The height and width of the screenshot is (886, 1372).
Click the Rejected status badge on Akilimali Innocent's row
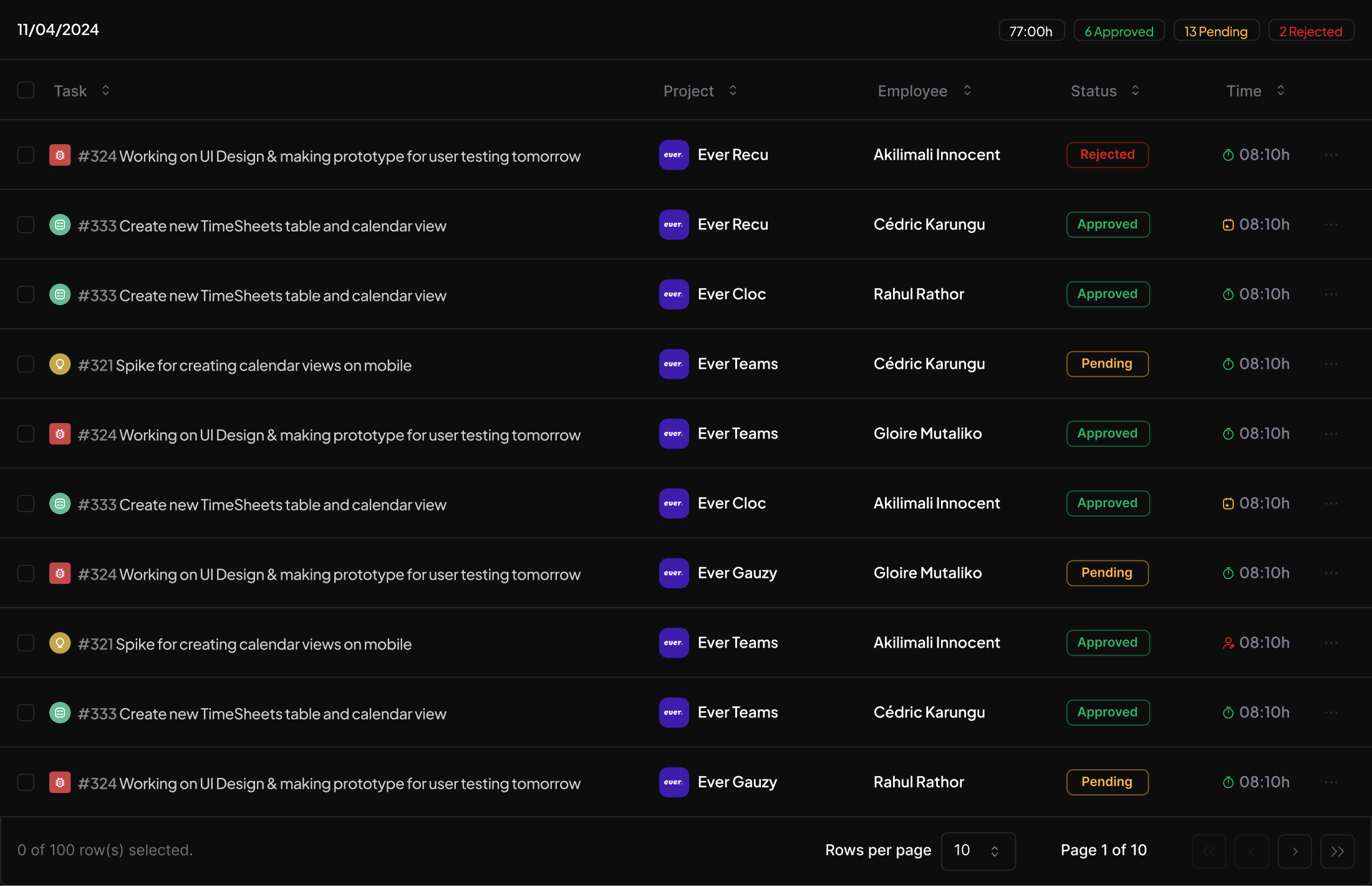click(1108, 155)
